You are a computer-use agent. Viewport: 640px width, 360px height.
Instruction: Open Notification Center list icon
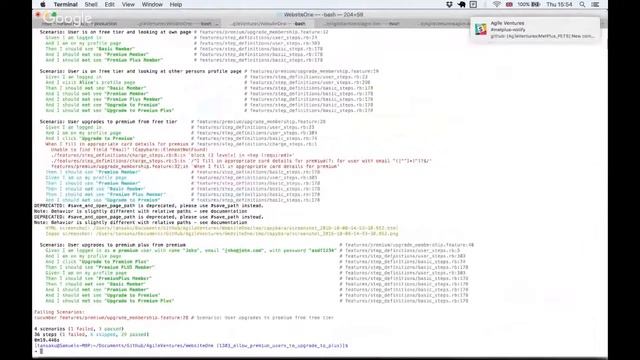point(595,4)
